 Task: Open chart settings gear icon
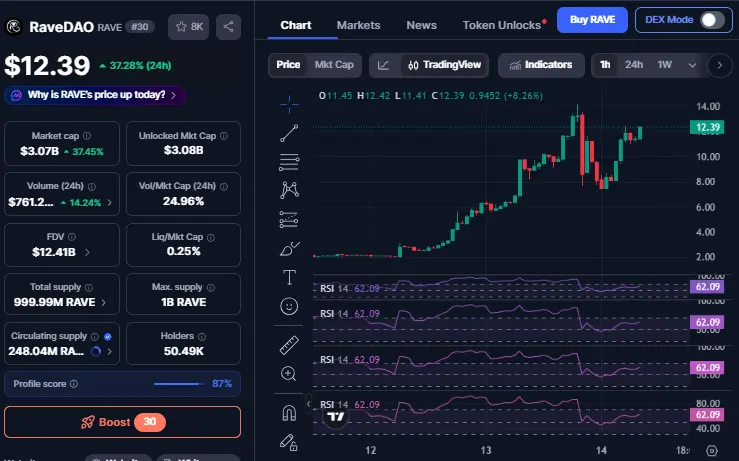tap(712, 451)
